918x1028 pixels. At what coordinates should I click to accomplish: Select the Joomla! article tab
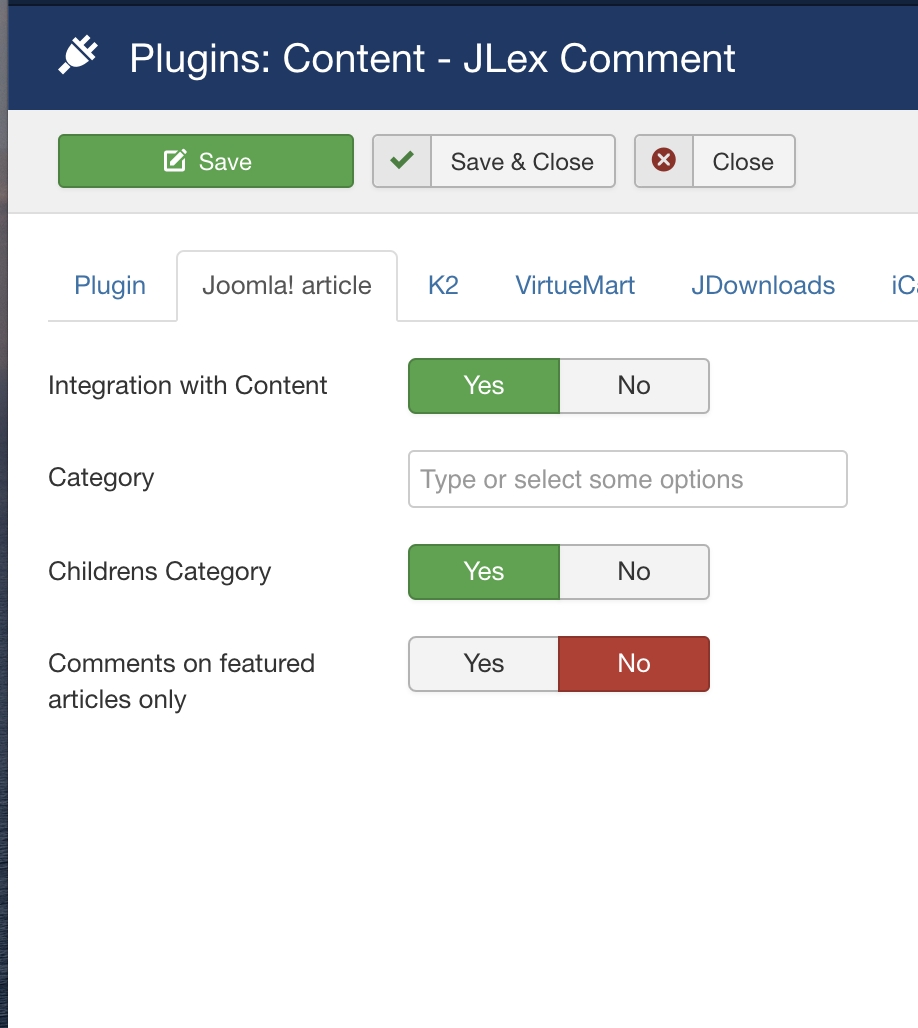287,285
